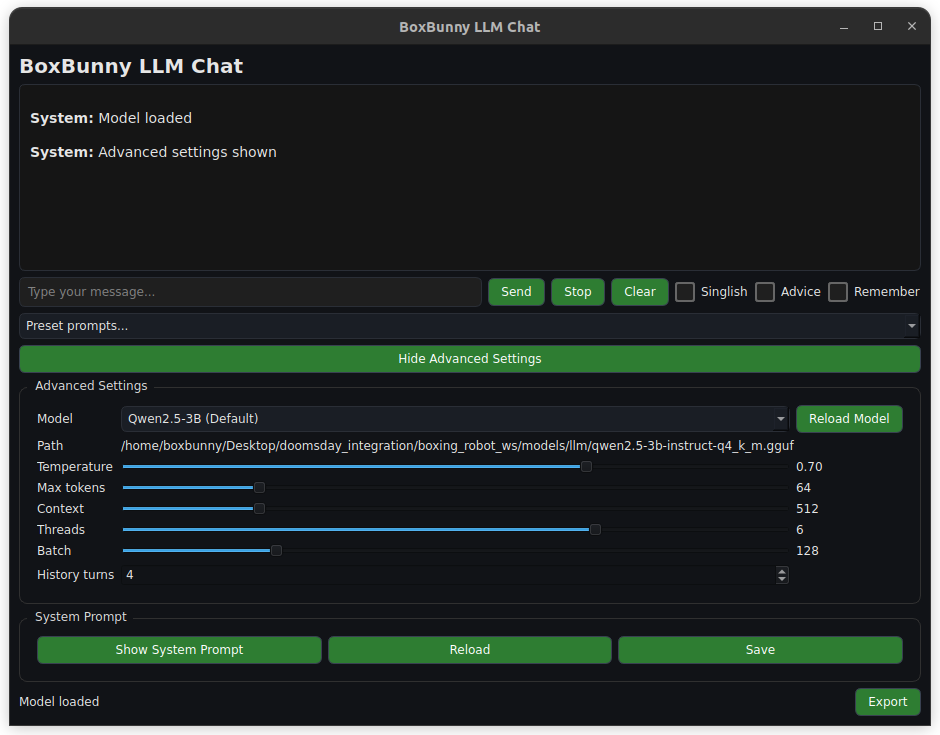940x735 pixels.
Task: Expand the Model selection combo box
Action: click(x=455, y=419)
